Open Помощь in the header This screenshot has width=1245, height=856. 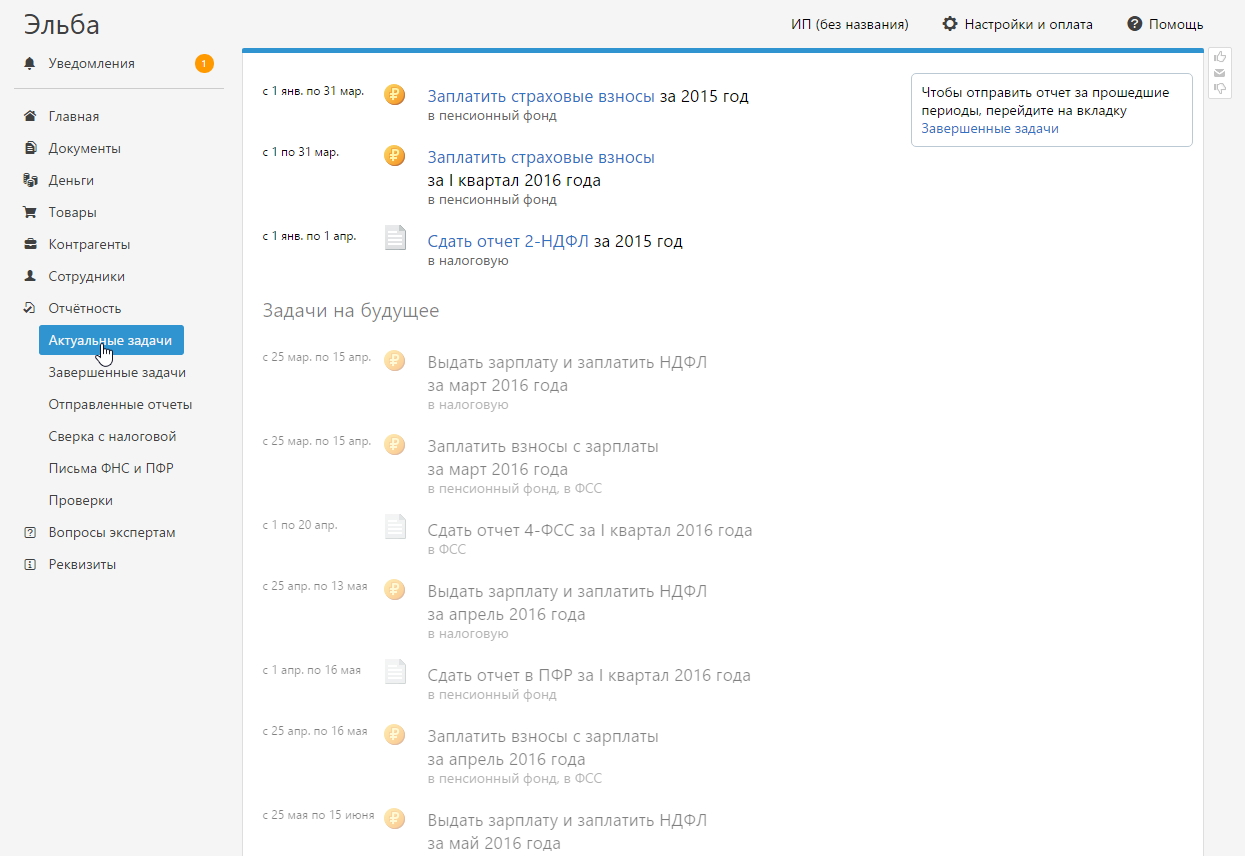pyautogui.click(x=1176, y=24)
